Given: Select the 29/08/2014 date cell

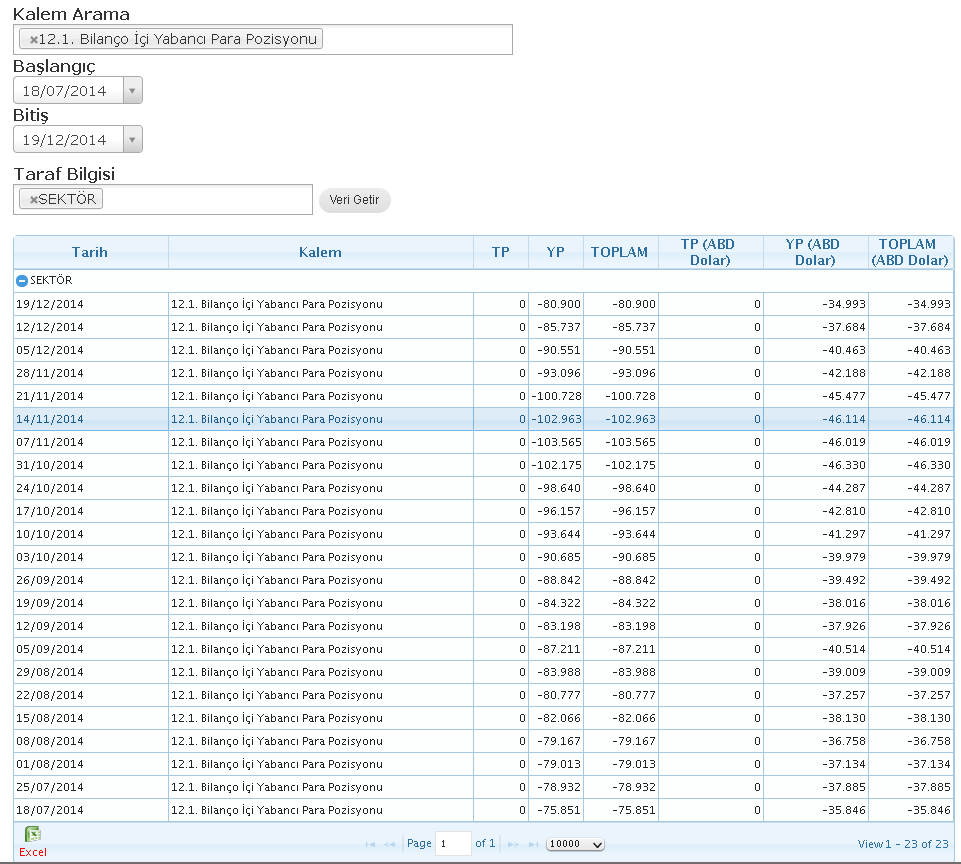Looking at the screenshot, I should tap(91, 672).
